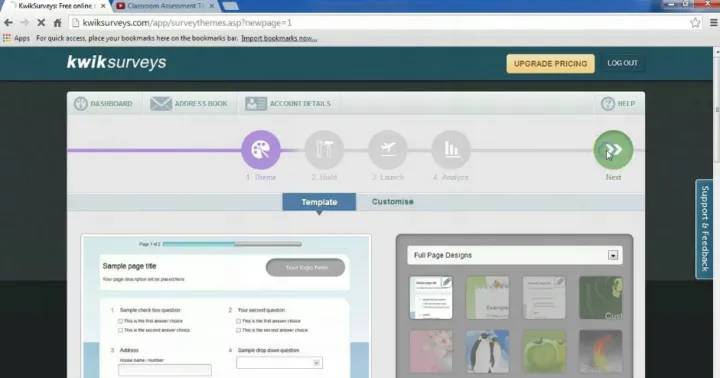The width and height of the screenshot is (720, 378).
Task: Click the Upgrade Pricing button
Action: (551, 64)
